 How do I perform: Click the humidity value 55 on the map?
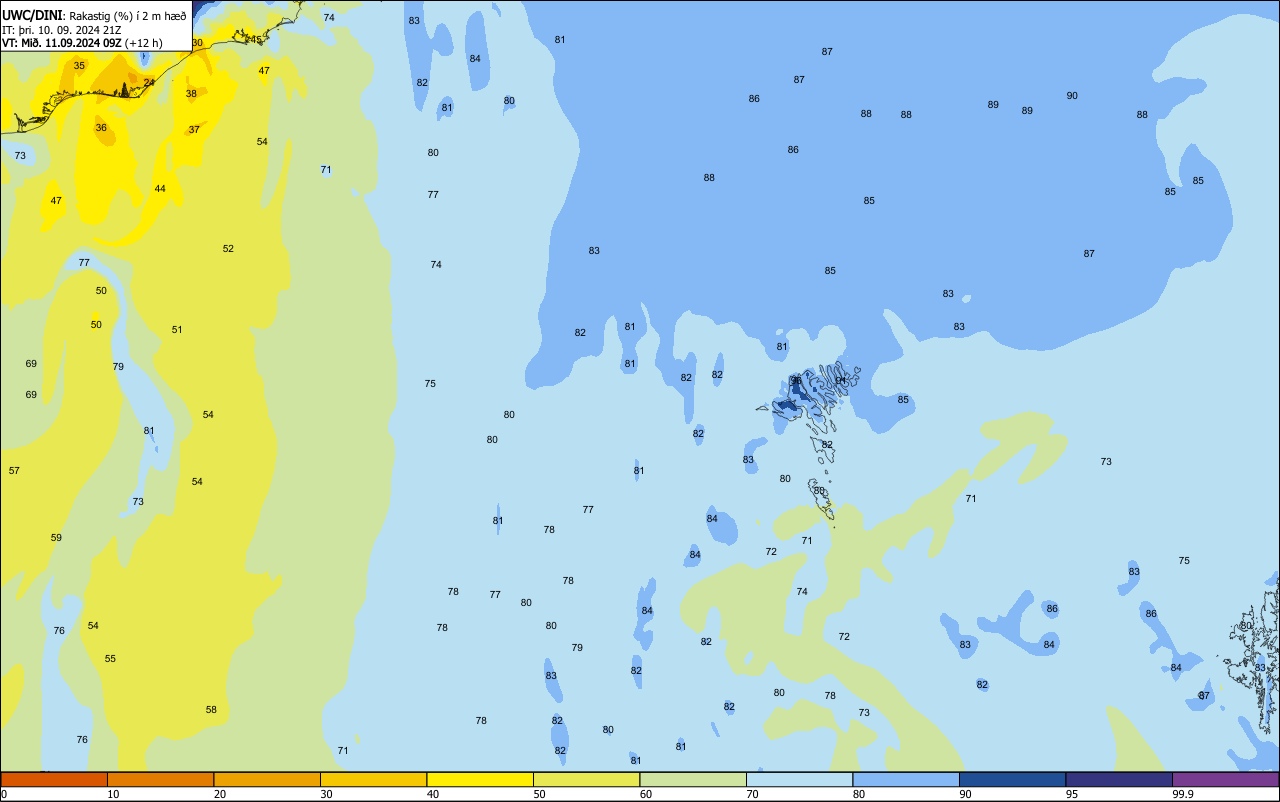110,659
